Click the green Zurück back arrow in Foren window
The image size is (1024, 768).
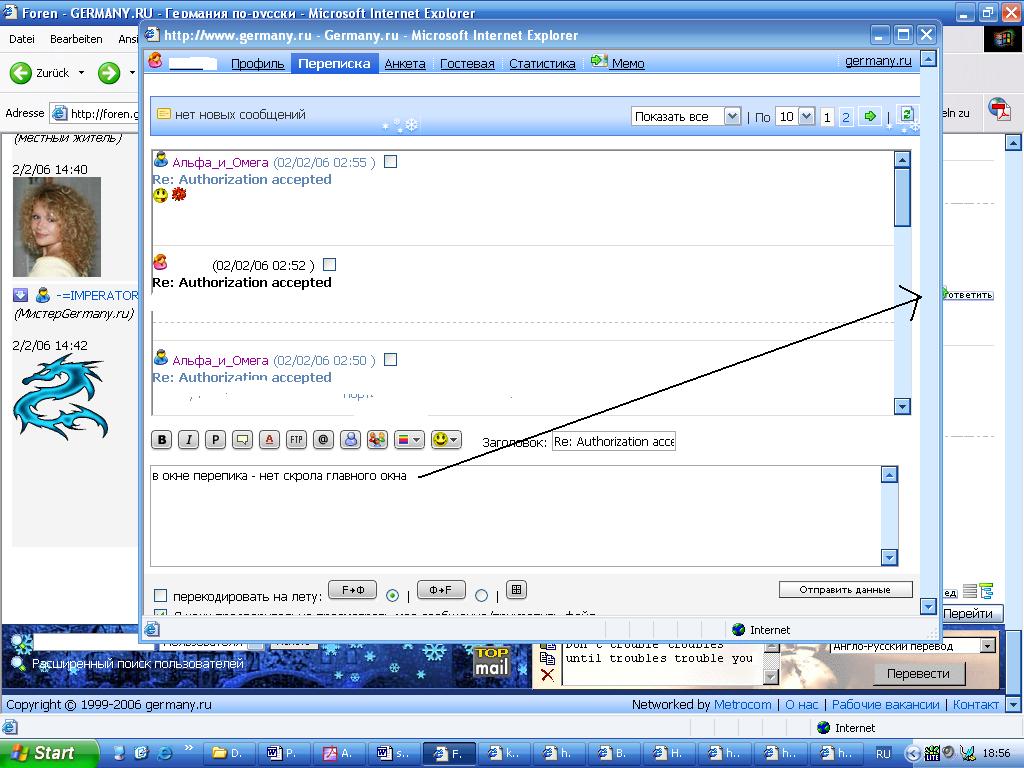click(21, 72)
